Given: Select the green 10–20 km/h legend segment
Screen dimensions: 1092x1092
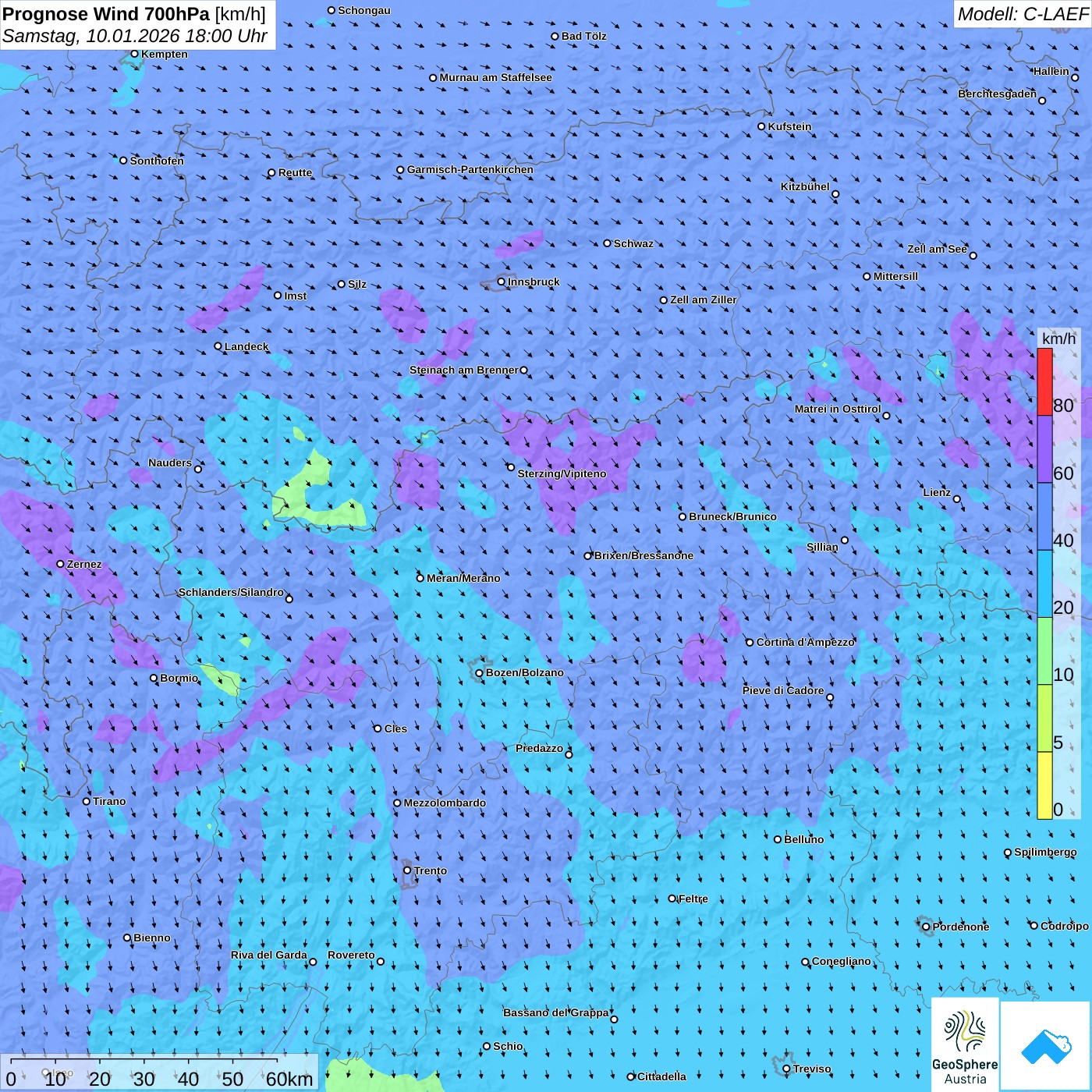Looking at the screenshot, I should coord(1044,651).
